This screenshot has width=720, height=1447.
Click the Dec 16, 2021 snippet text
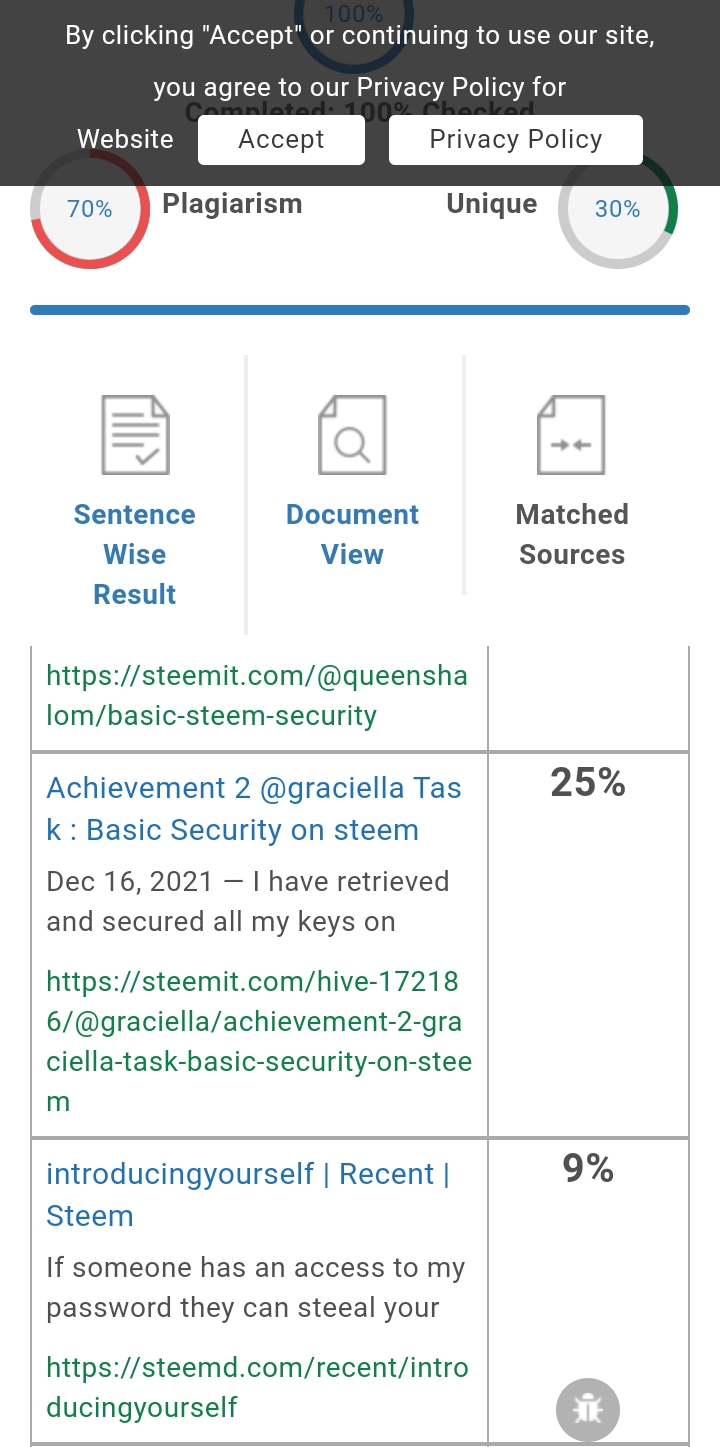(248, 901)
